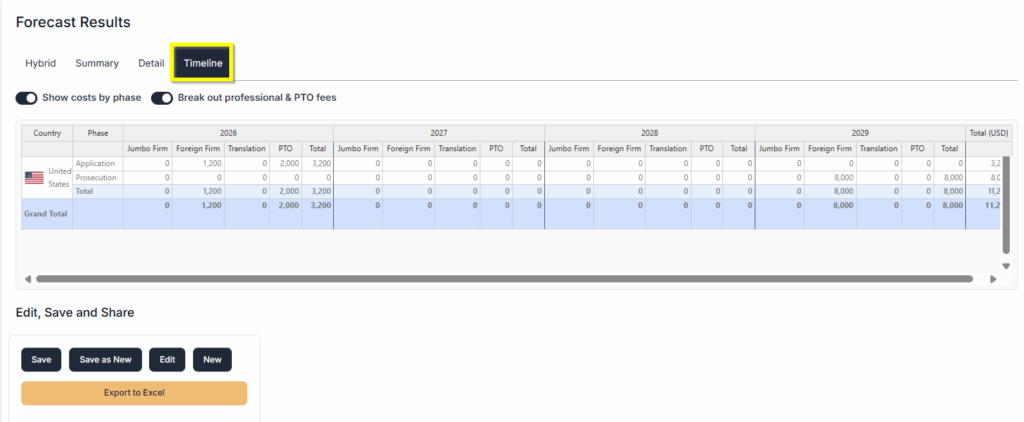Viewport: 1024px width, 422px height.
Task: Click the United States flag icon
Action: point(34,177)
